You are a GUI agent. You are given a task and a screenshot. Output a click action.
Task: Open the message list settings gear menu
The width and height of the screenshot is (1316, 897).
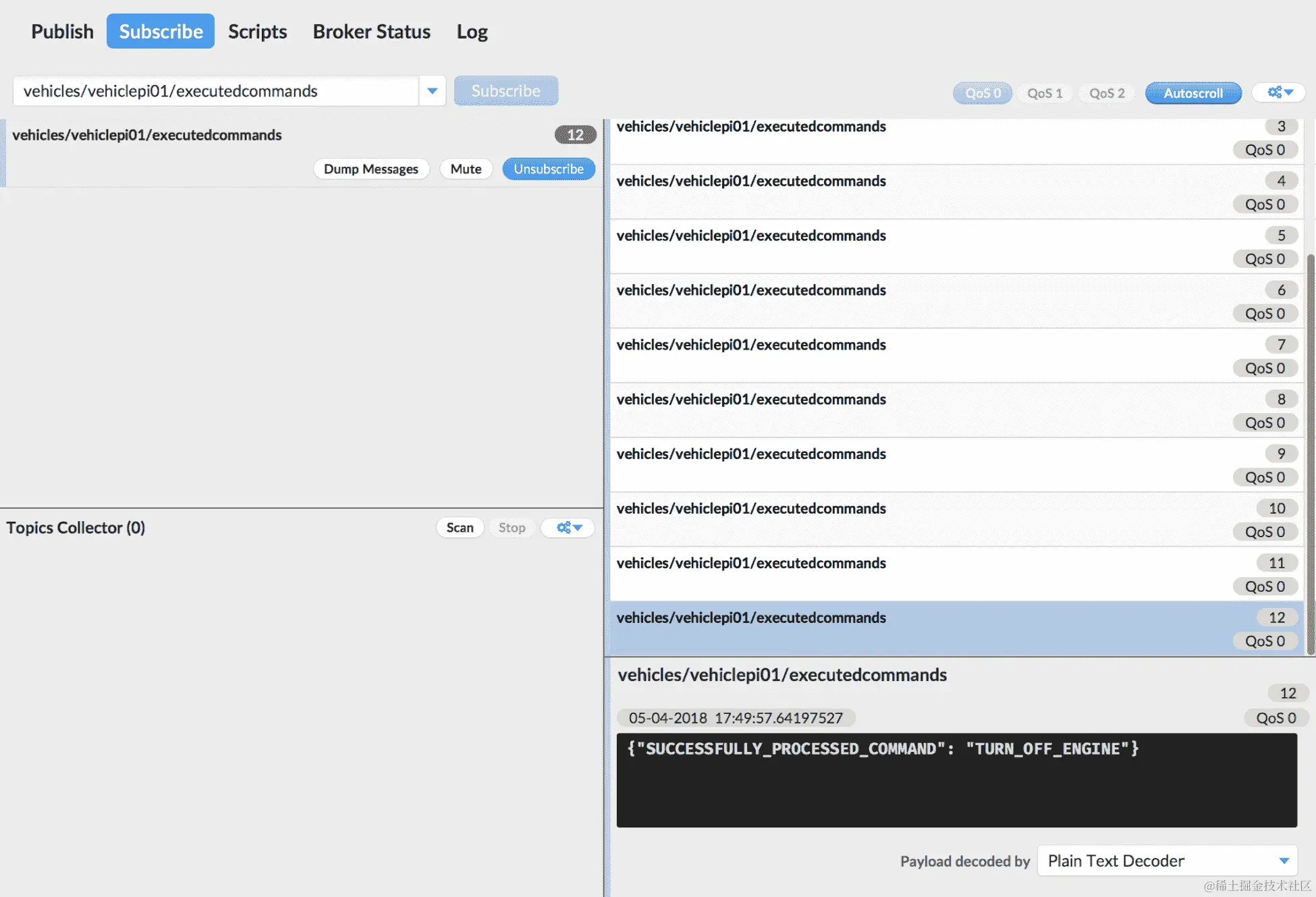(x=1279, y=92)
